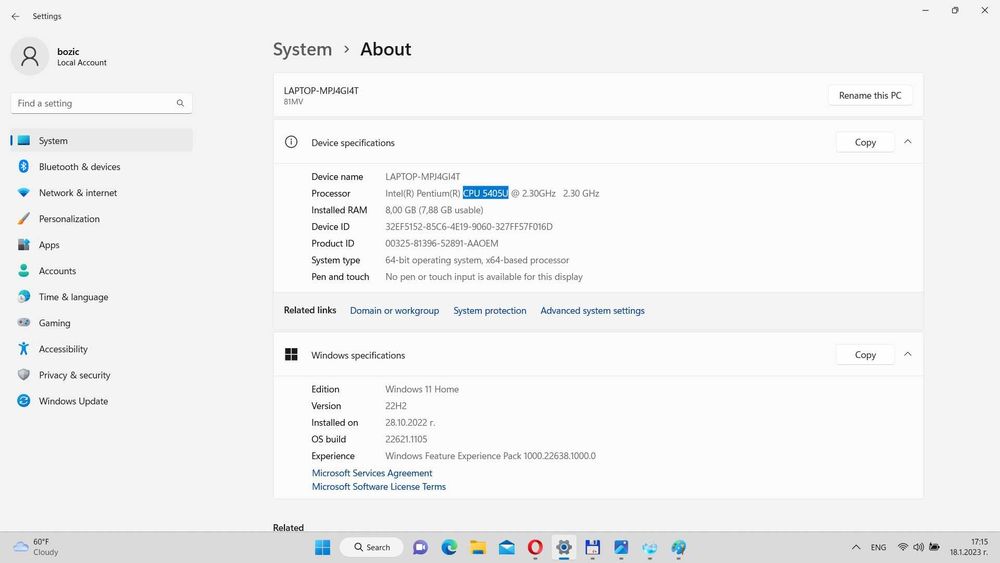
Task: Go to Accessibility settings
Action: click(101, 349)
